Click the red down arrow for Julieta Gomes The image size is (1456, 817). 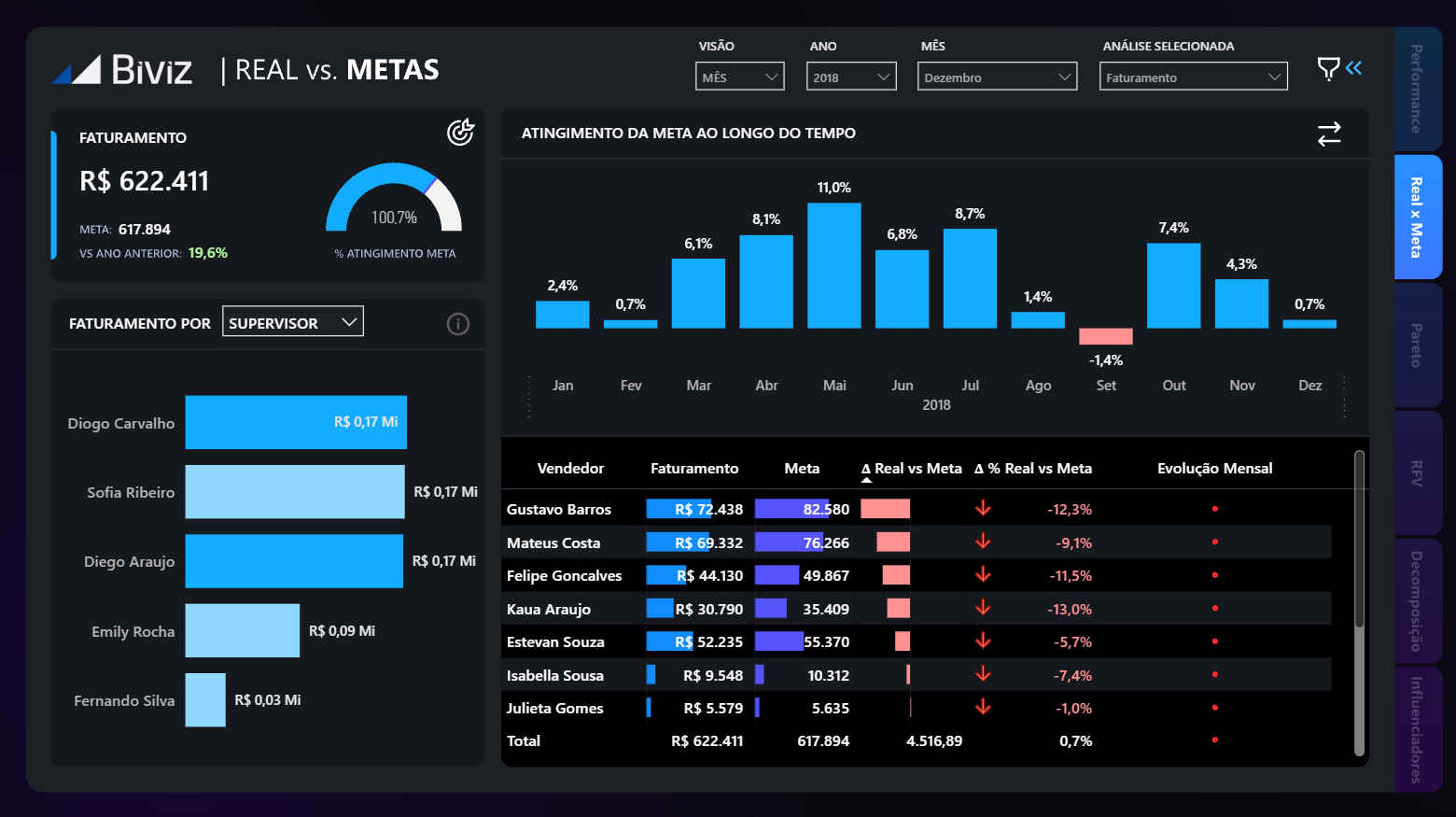click(983, 707)
